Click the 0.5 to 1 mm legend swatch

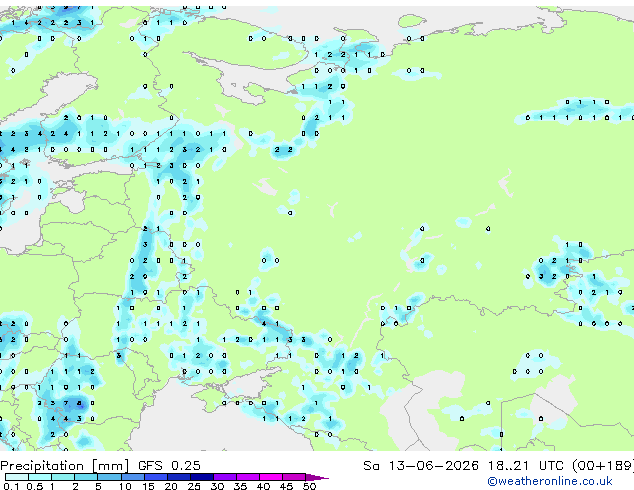[40, 477]
